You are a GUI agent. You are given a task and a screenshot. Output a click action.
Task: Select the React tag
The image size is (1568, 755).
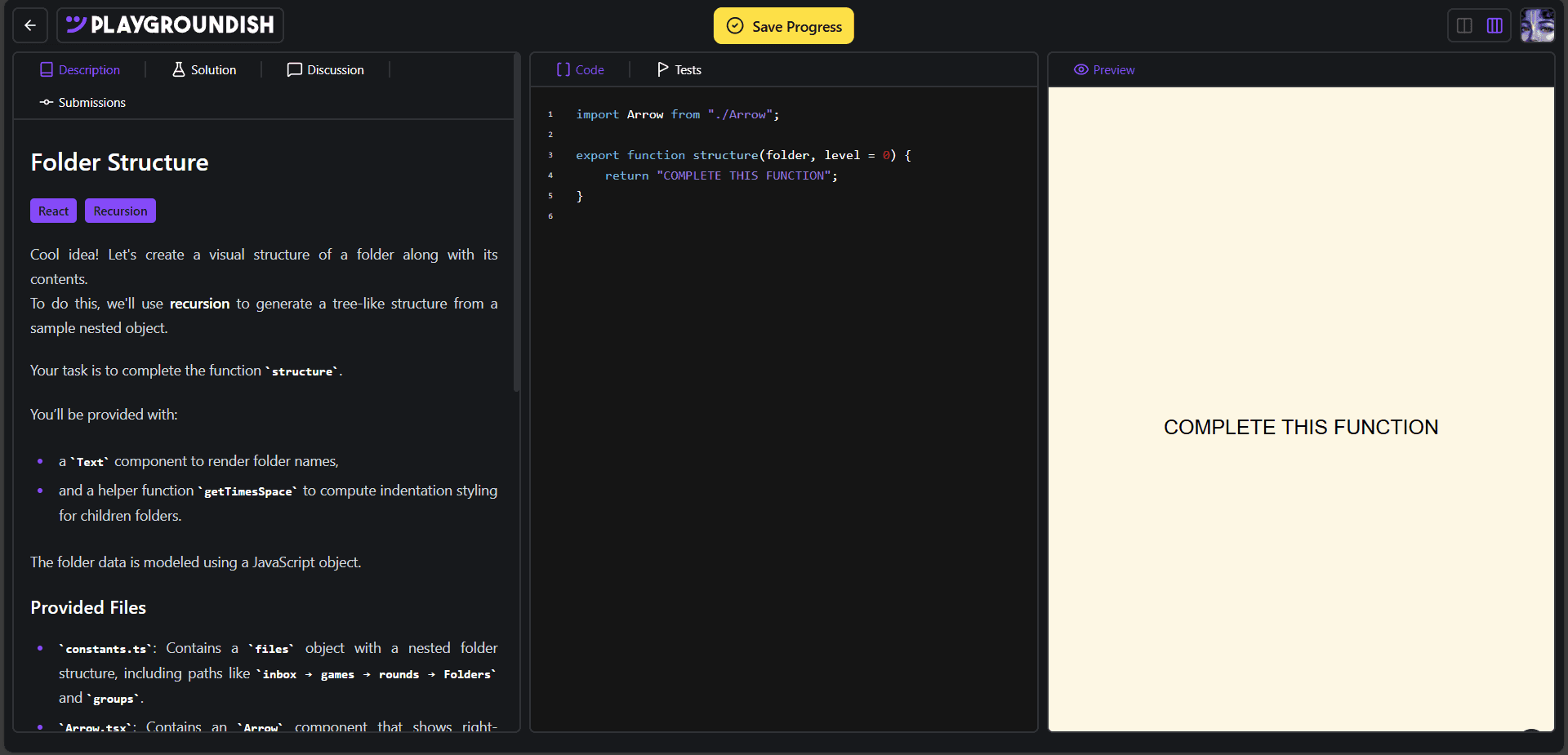53,211
